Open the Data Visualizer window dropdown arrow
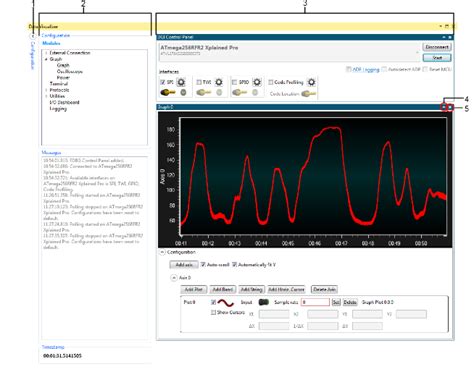 click(x=441, y=26)
